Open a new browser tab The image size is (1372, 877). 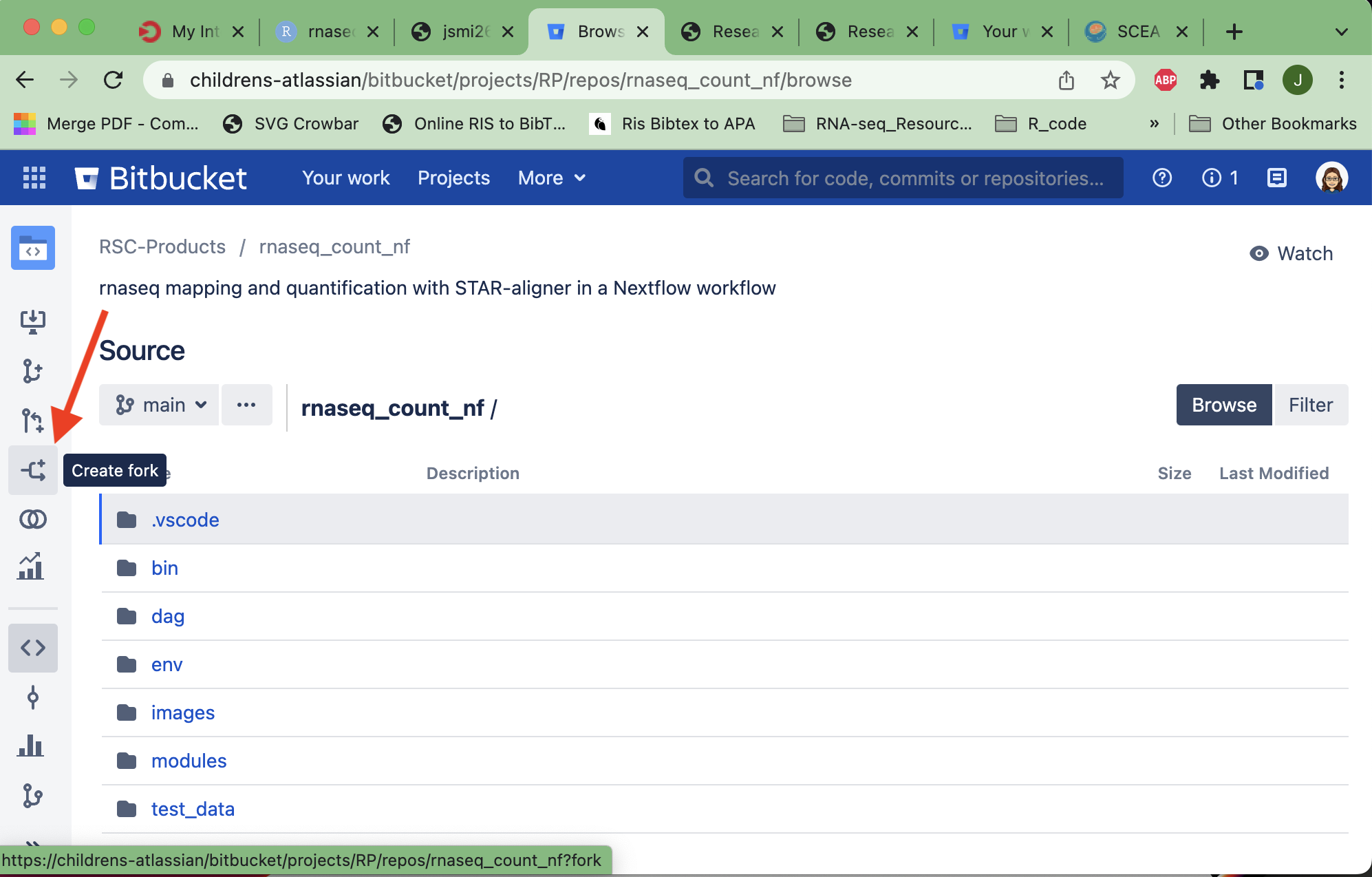click(x=1234, y=32)
